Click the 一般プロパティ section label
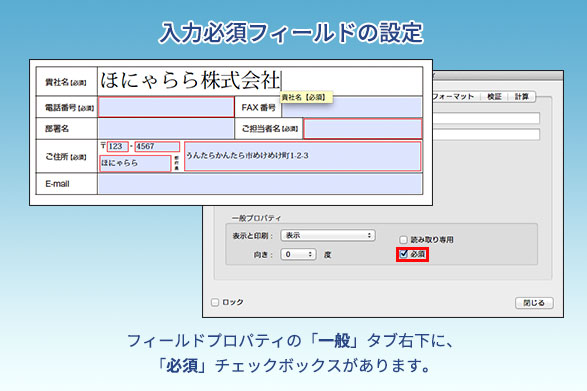587x391 pixels. click(x=256, y=218)
